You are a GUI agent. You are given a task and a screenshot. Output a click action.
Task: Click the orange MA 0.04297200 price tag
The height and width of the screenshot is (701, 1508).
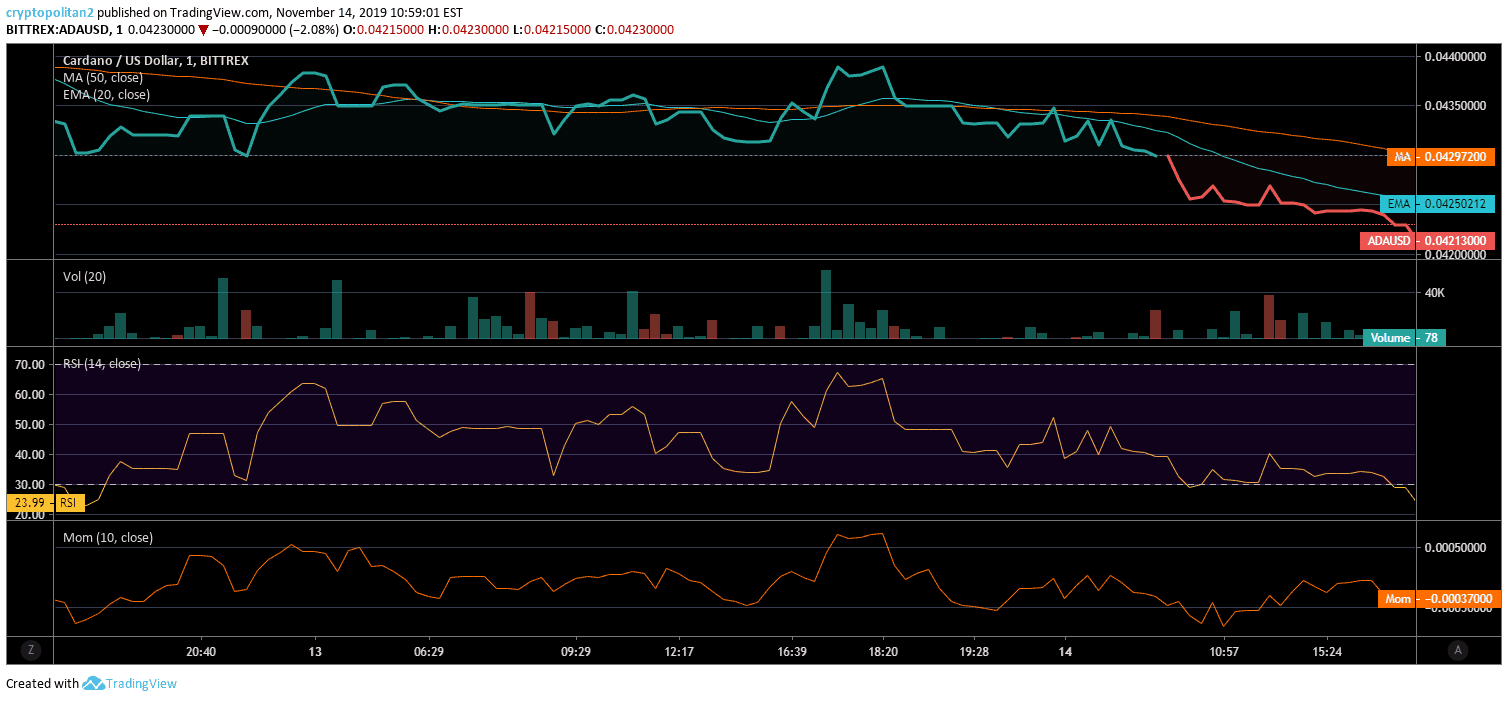(x=1441, y=157)
